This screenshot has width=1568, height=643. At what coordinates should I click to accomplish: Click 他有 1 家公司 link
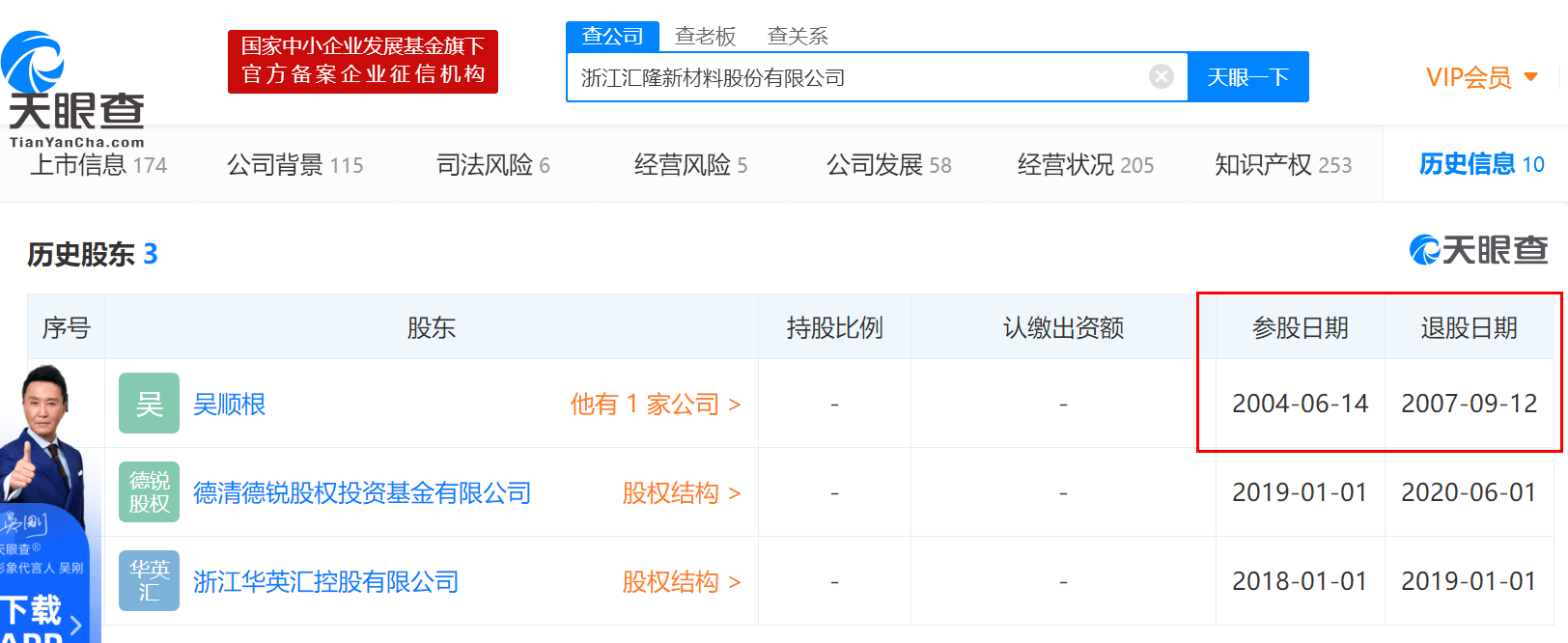tap(656, 405)
